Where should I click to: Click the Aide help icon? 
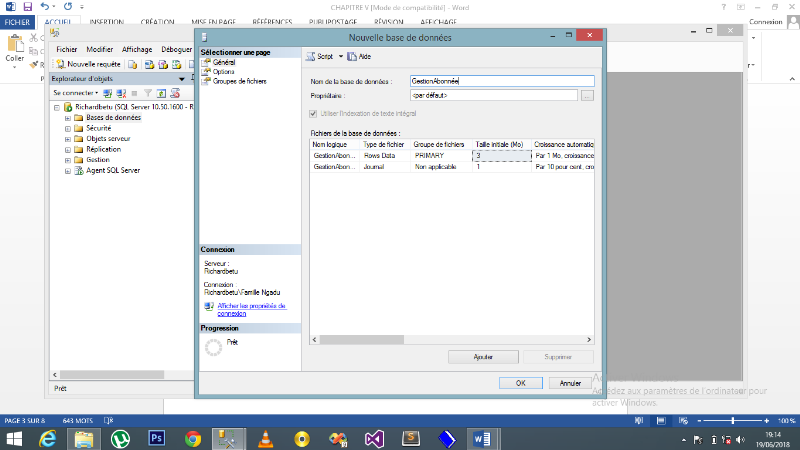coord(352,57)
